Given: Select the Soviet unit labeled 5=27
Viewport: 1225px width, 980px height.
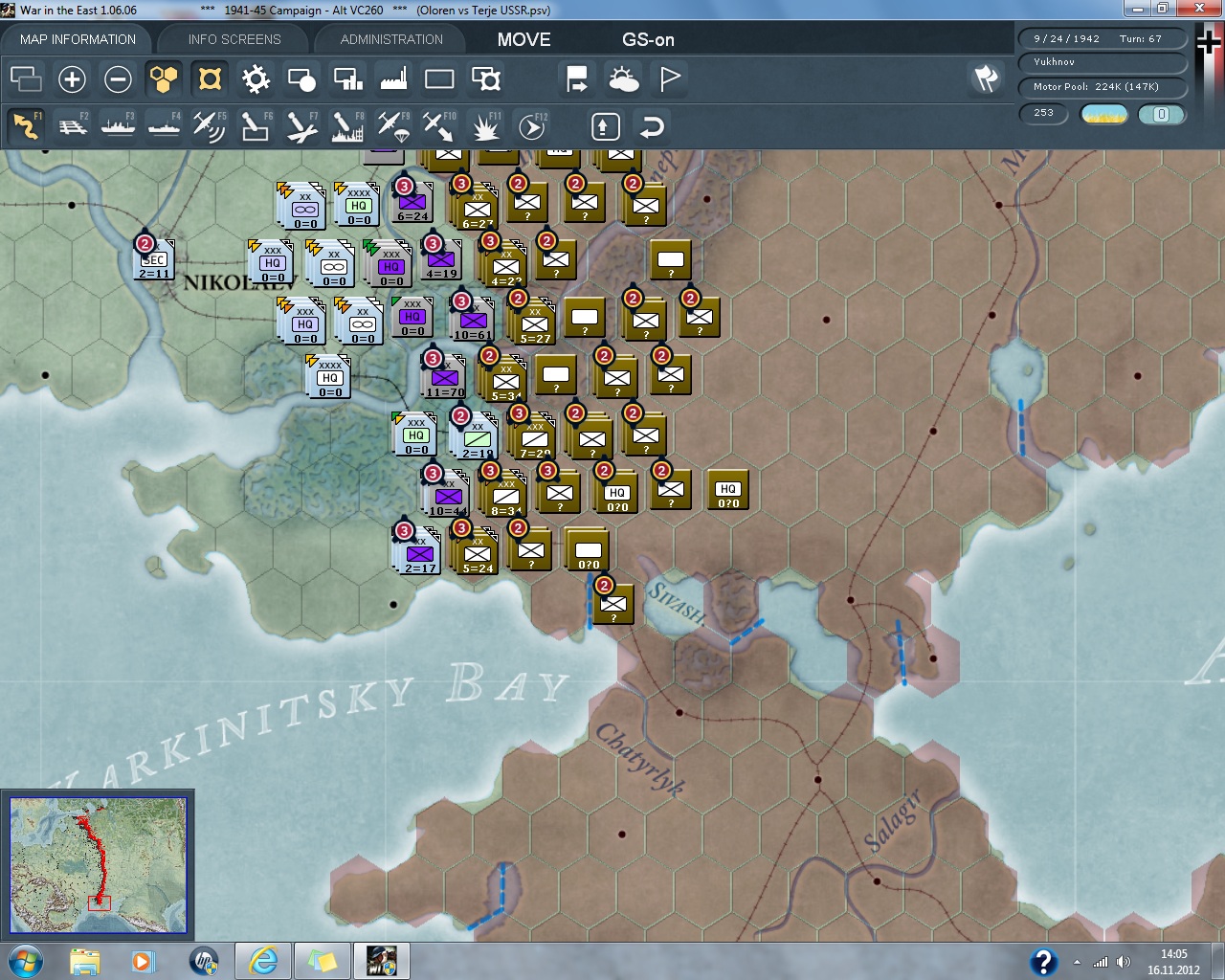Looking at the screenshot, I should tap(534, 321).
